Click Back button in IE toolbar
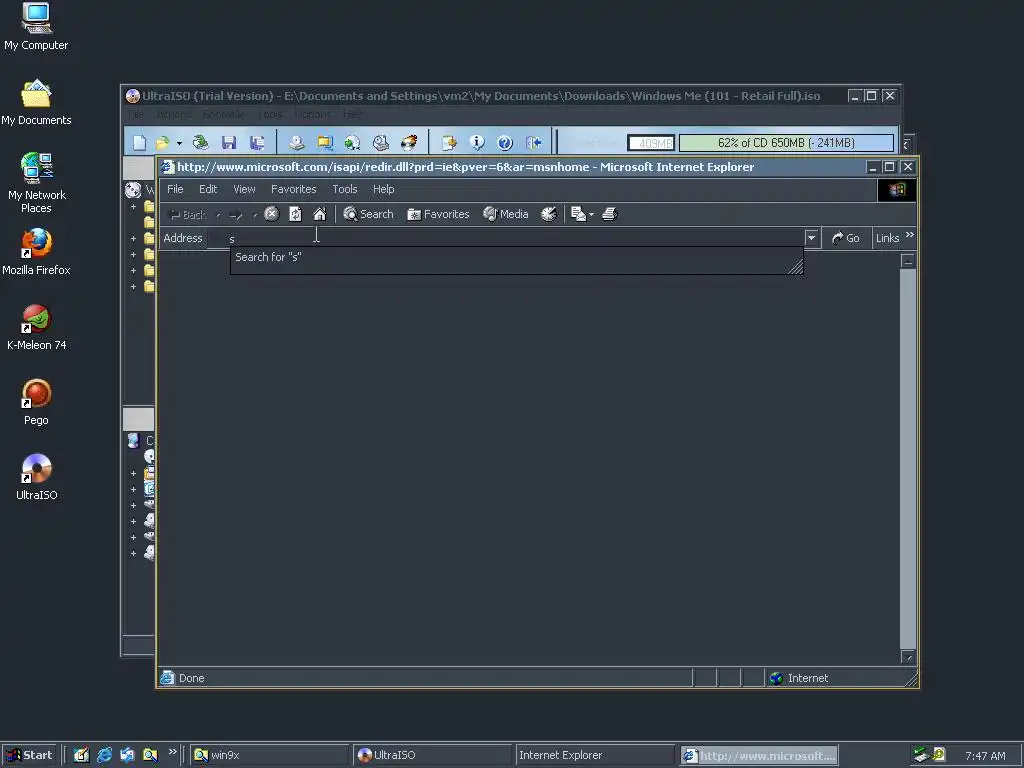The height and width of the screenshot is (768, 1024). click(x=187, y=214)
